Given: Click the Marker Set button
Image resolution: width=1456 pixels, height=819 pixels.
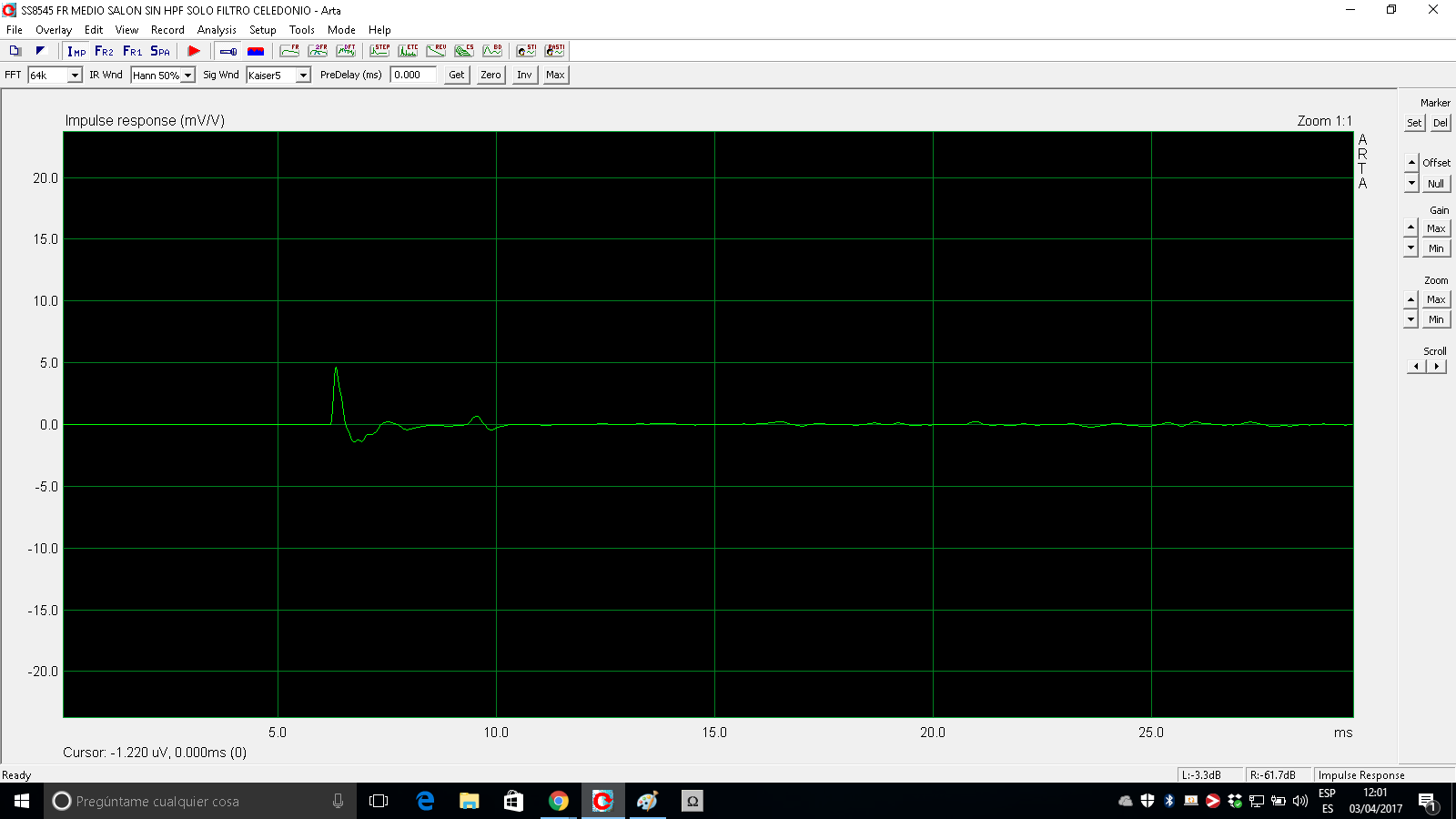Looking at the screenshot, I should 1414,123.
